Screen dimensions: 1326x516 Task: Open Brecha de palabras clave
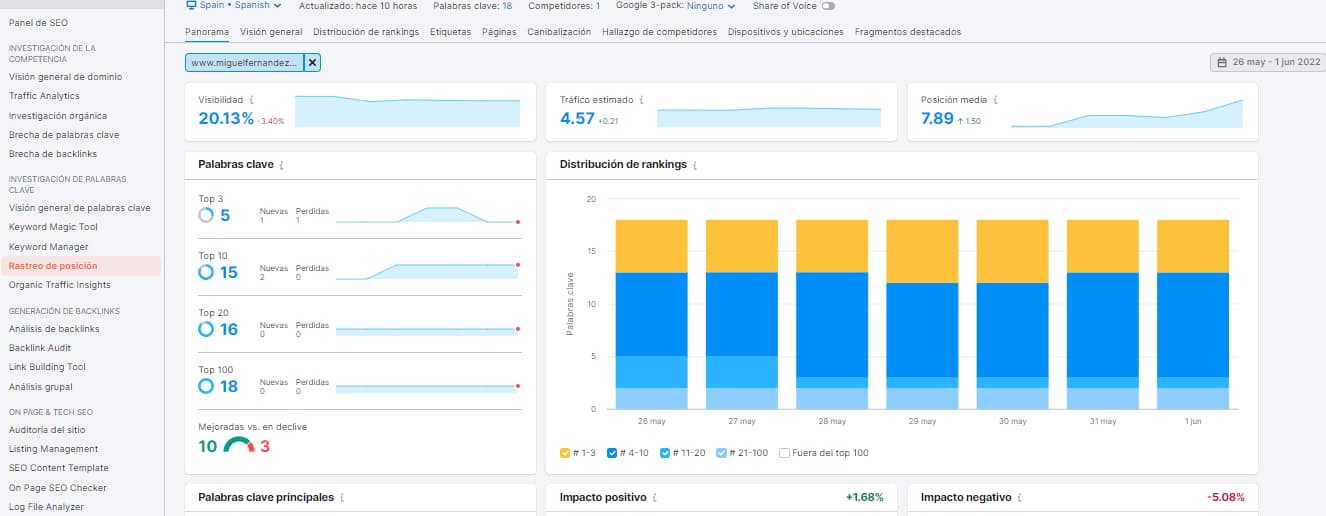[64, 135]
